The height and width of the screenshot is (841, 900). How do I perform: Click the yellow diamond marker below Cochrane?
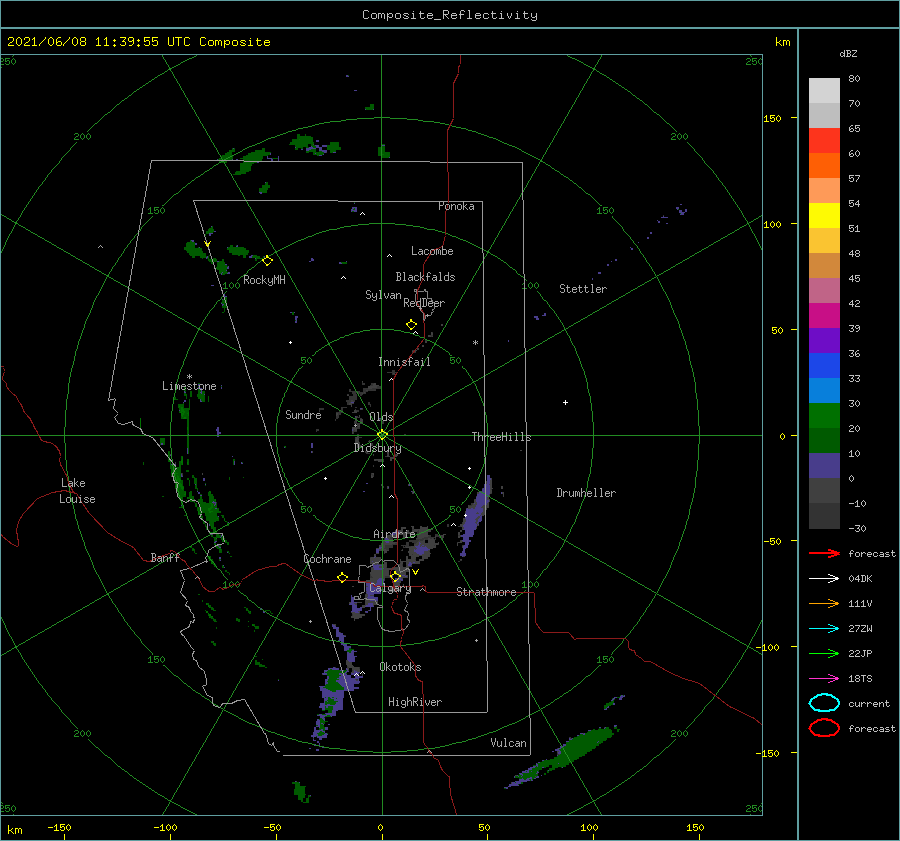[x=342, y=577]
